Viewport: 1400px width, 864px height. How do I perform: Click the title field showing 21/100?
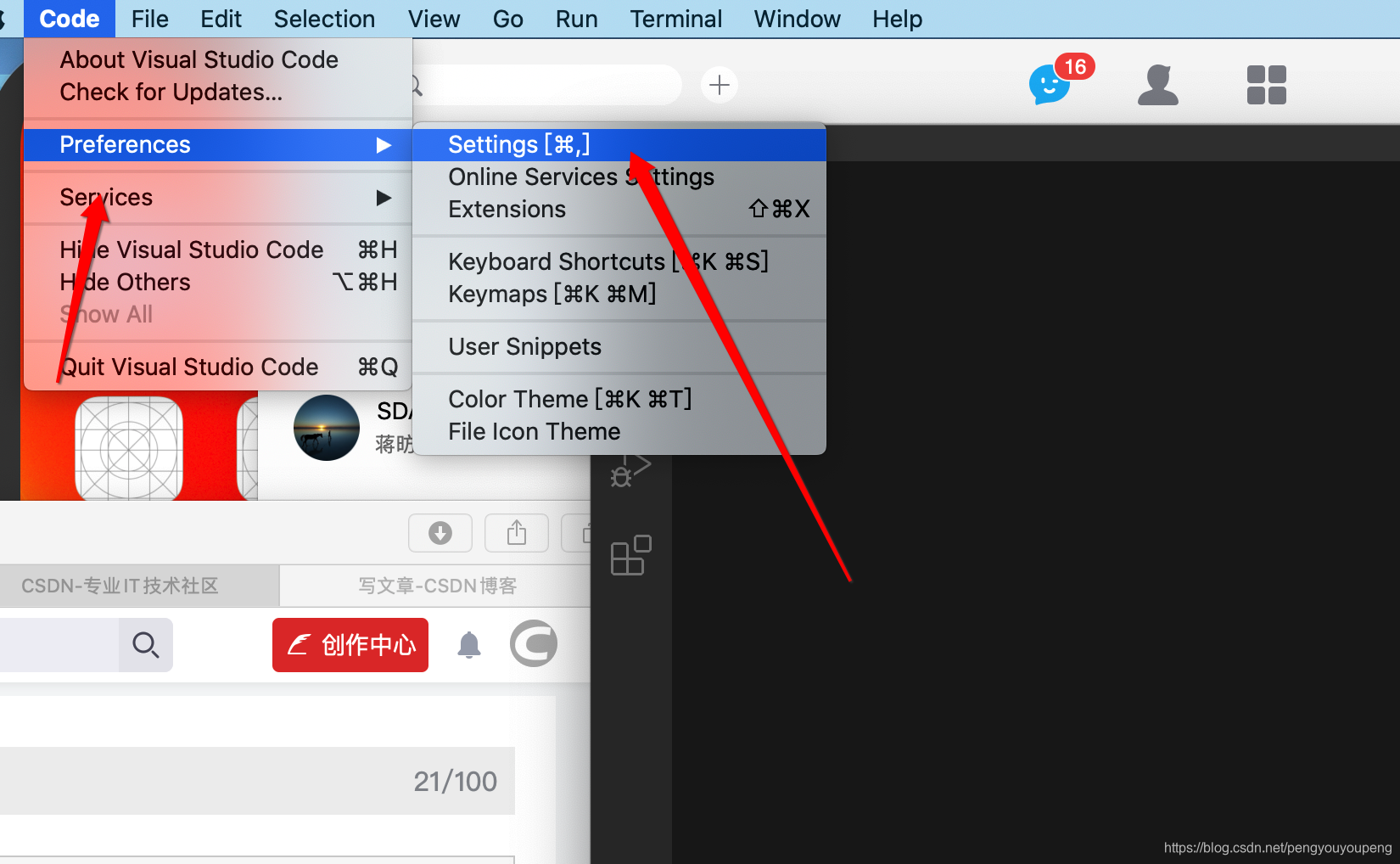click(257, 781)
